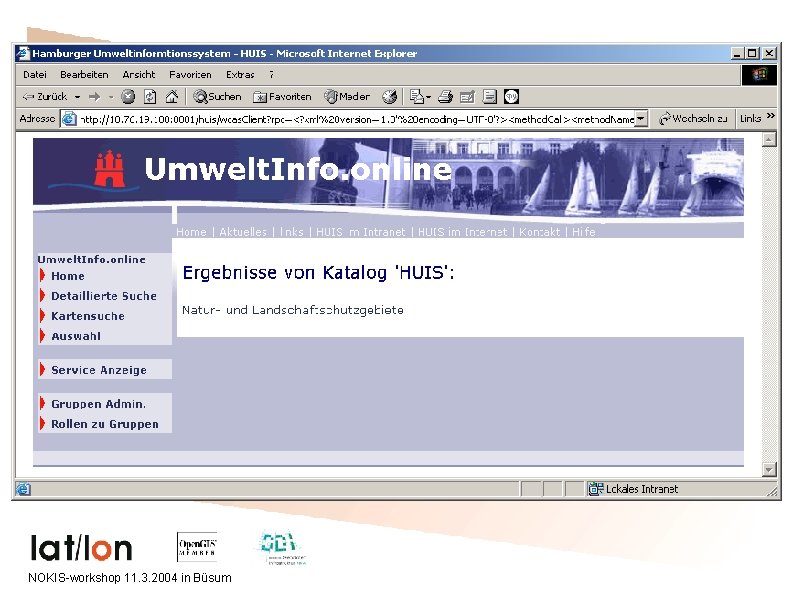This screenshot has width=794, height=595.
Task: Click the Zurück back button
Action: 45,96
